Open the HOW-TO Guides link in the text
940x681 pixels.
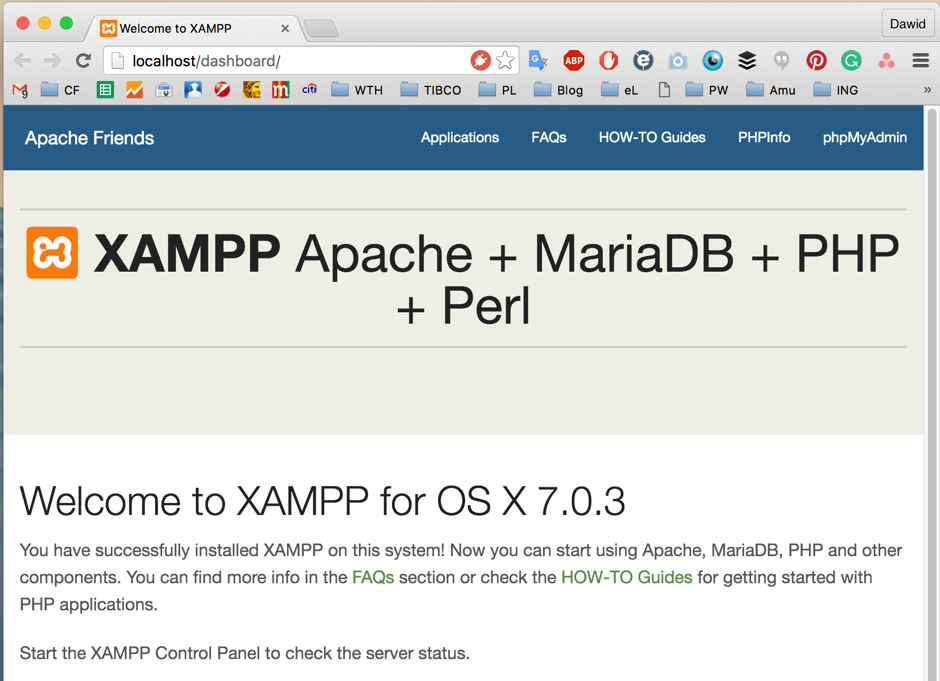pos(626,577)
